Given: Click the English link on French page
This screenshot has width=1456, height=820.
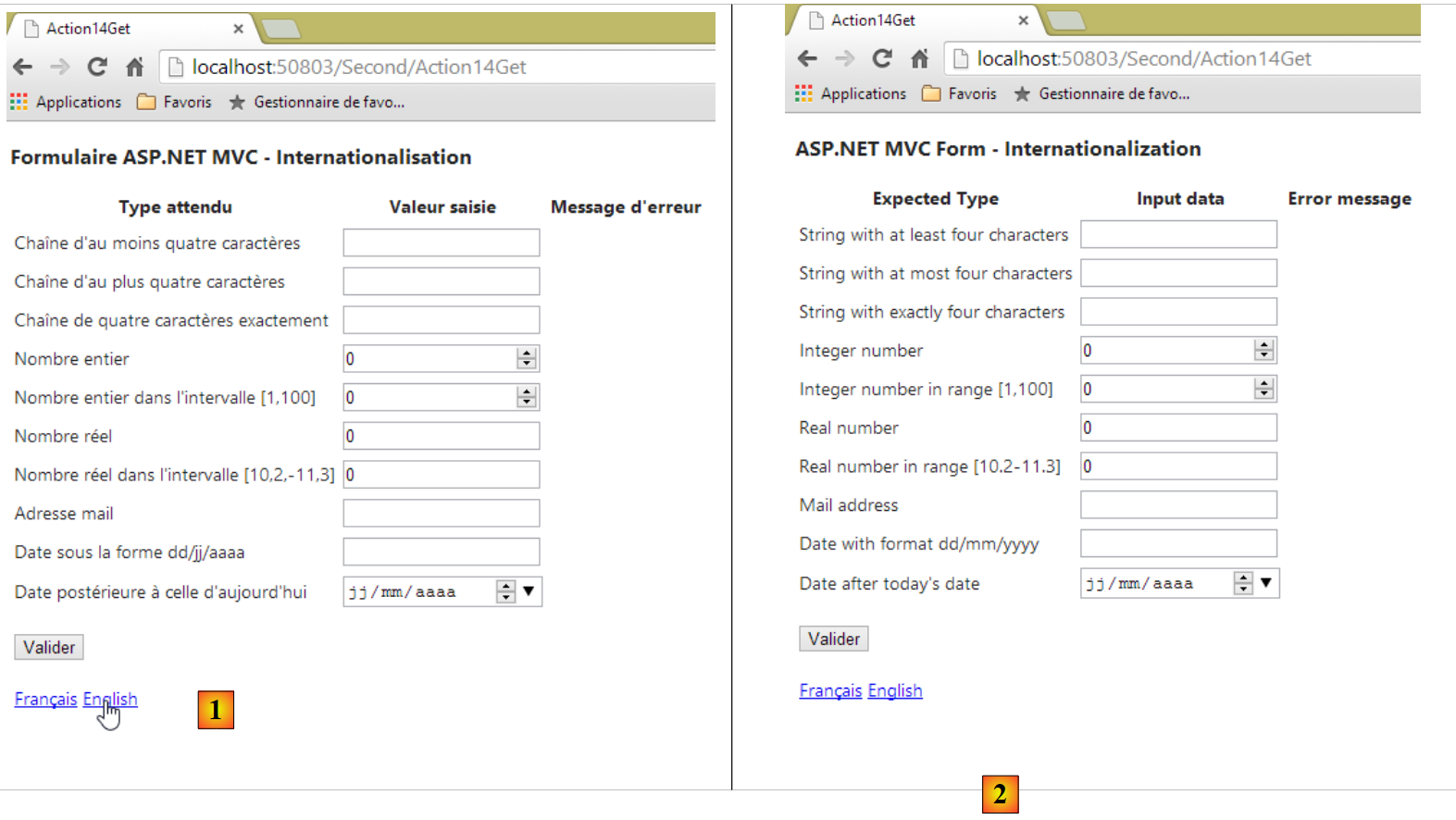Looking at the screenshot, I should (110, 700).
